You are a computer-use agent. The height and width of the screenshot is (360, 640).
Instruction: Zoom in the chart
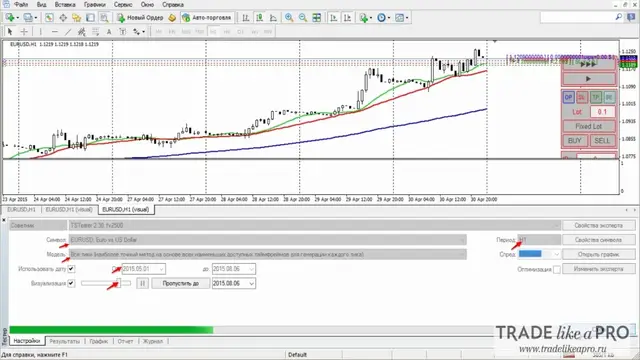pos(289,18)
